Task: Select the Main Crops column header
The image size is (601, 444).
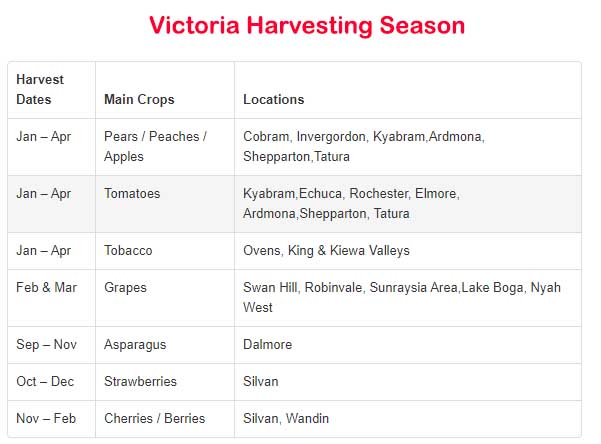Action: (x=165, y=90)
